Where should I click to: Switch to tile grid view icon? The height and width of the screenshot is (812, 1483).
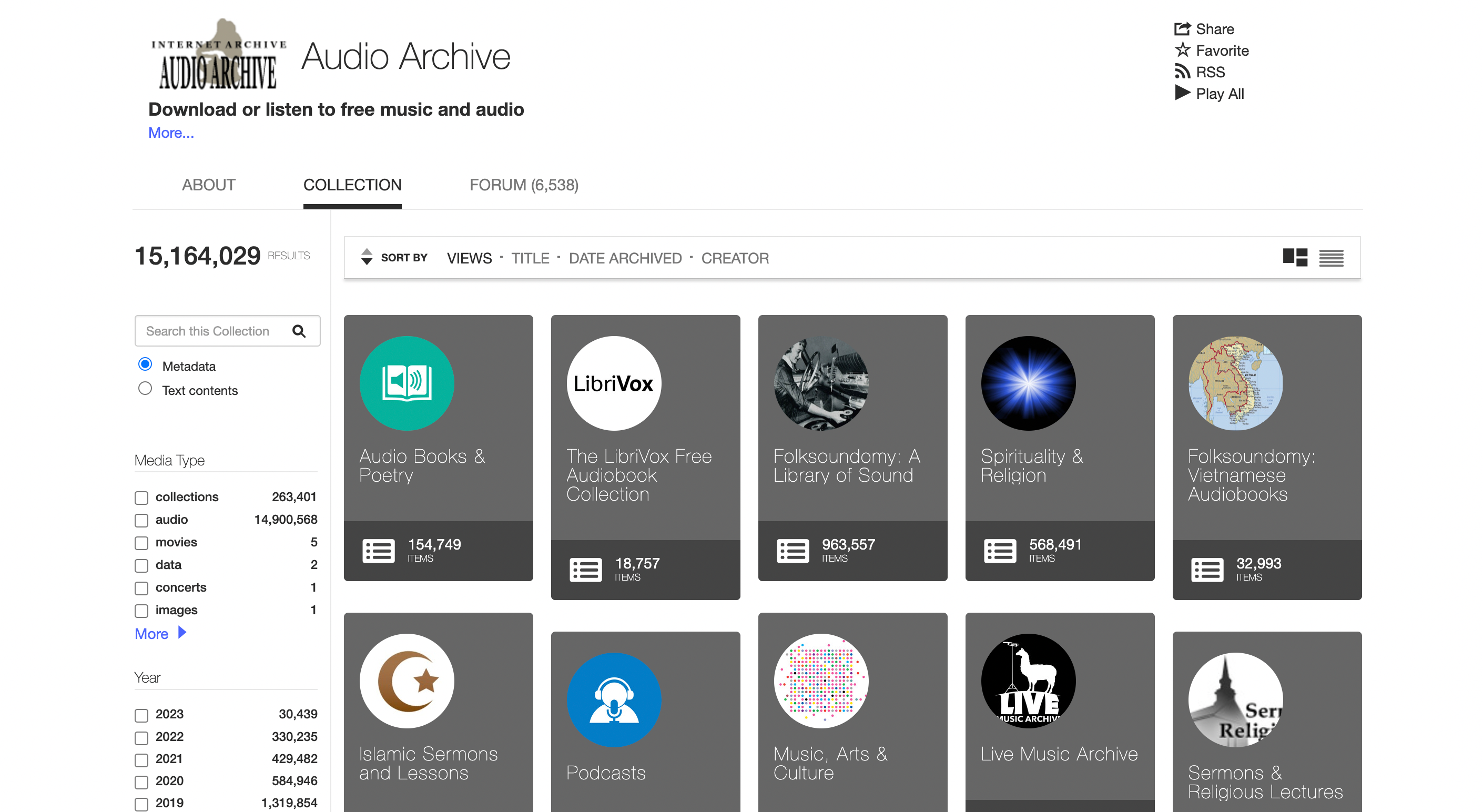[x=1295, y=257]
